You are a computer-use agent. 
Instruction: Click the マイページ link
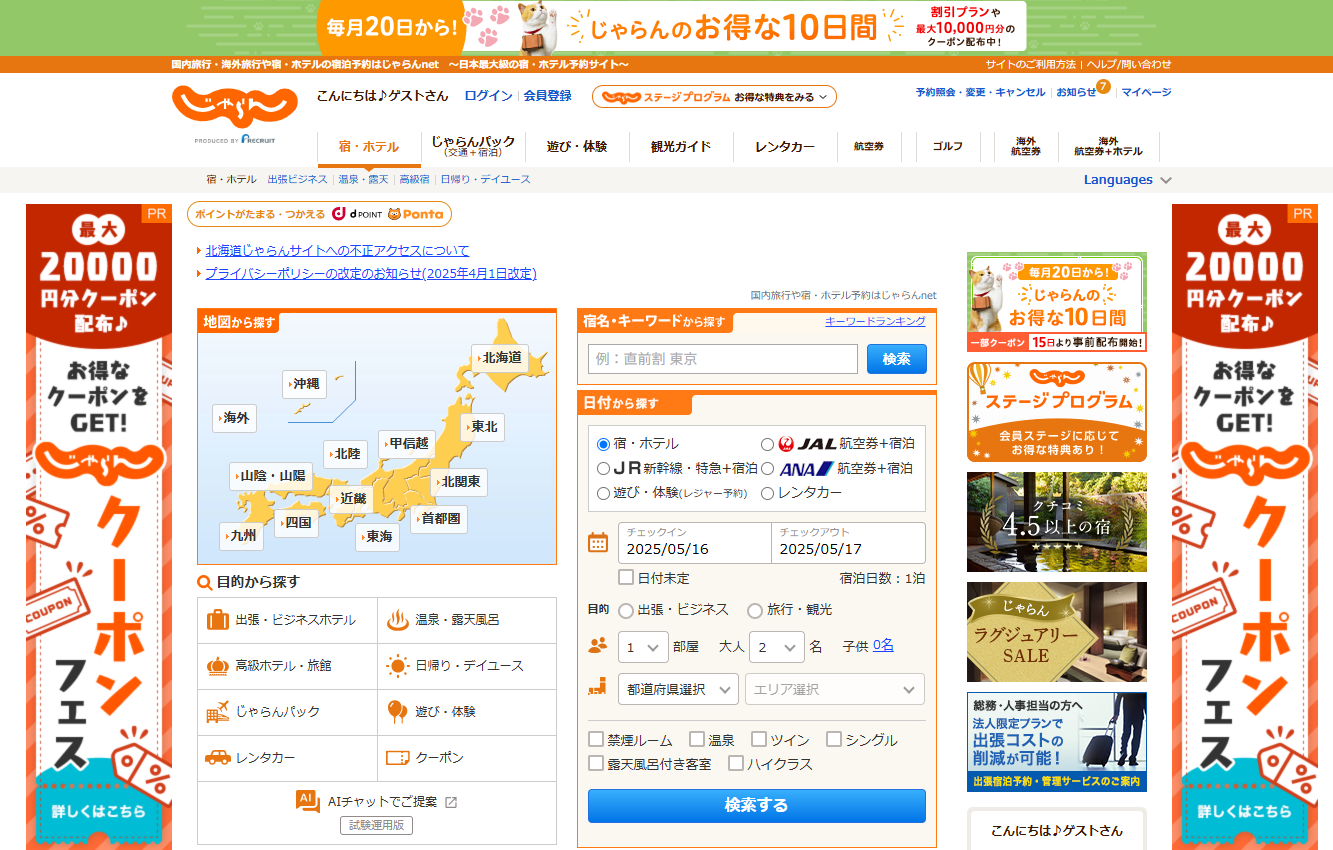tap(1146, 92)
